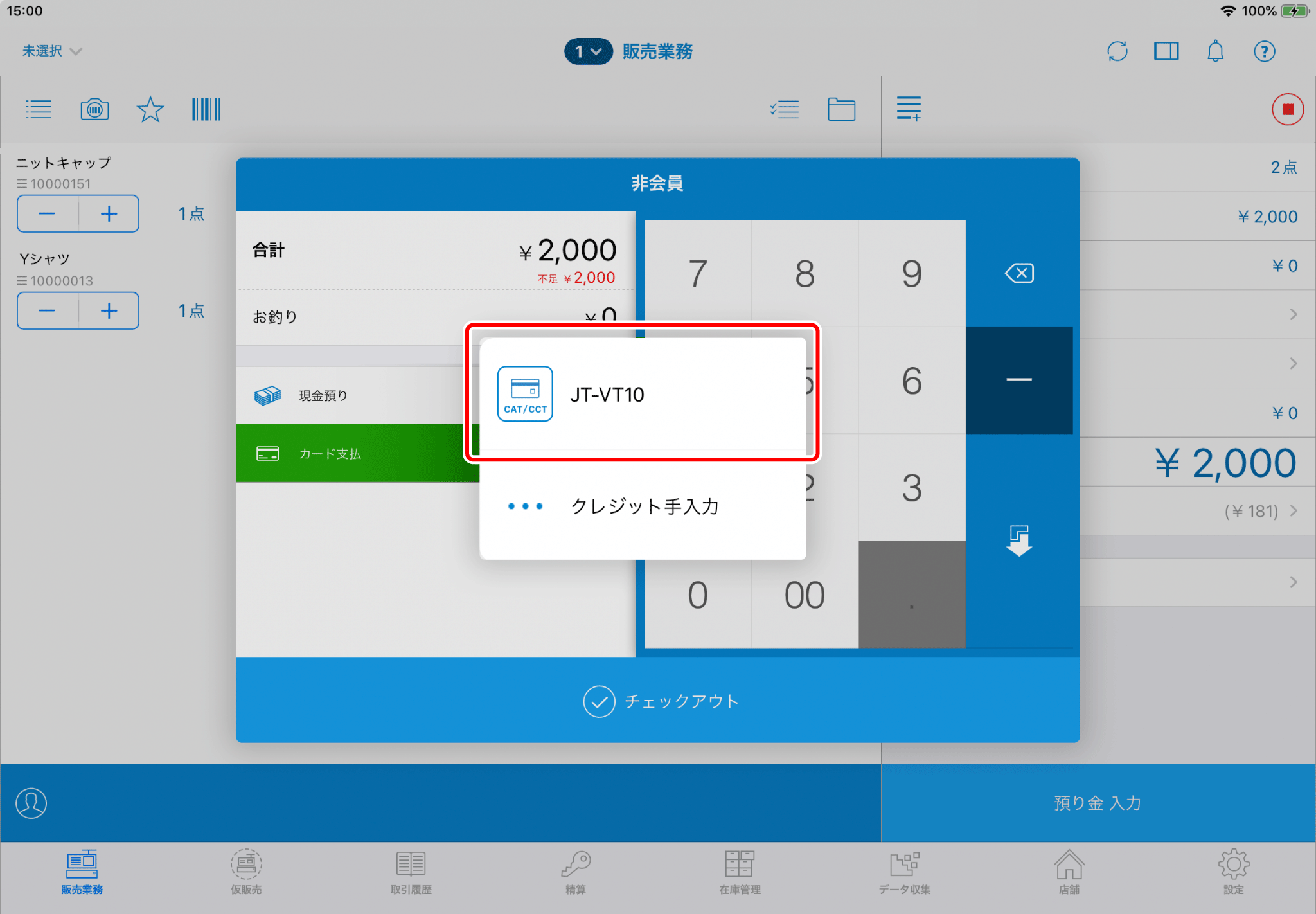Click the sync refresh icon
This screenshot has width=1316, height=914.
tap(1117, 51)
